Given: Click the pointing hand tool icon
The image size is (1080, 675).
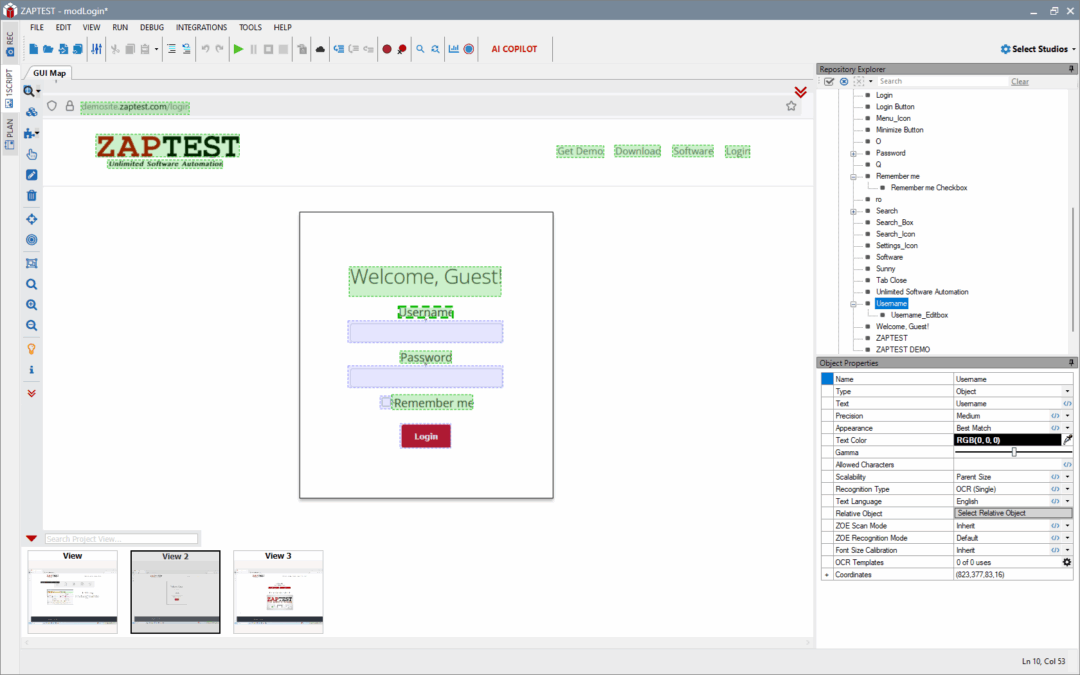Looking at the screenshot, I should tap(32, 154).
